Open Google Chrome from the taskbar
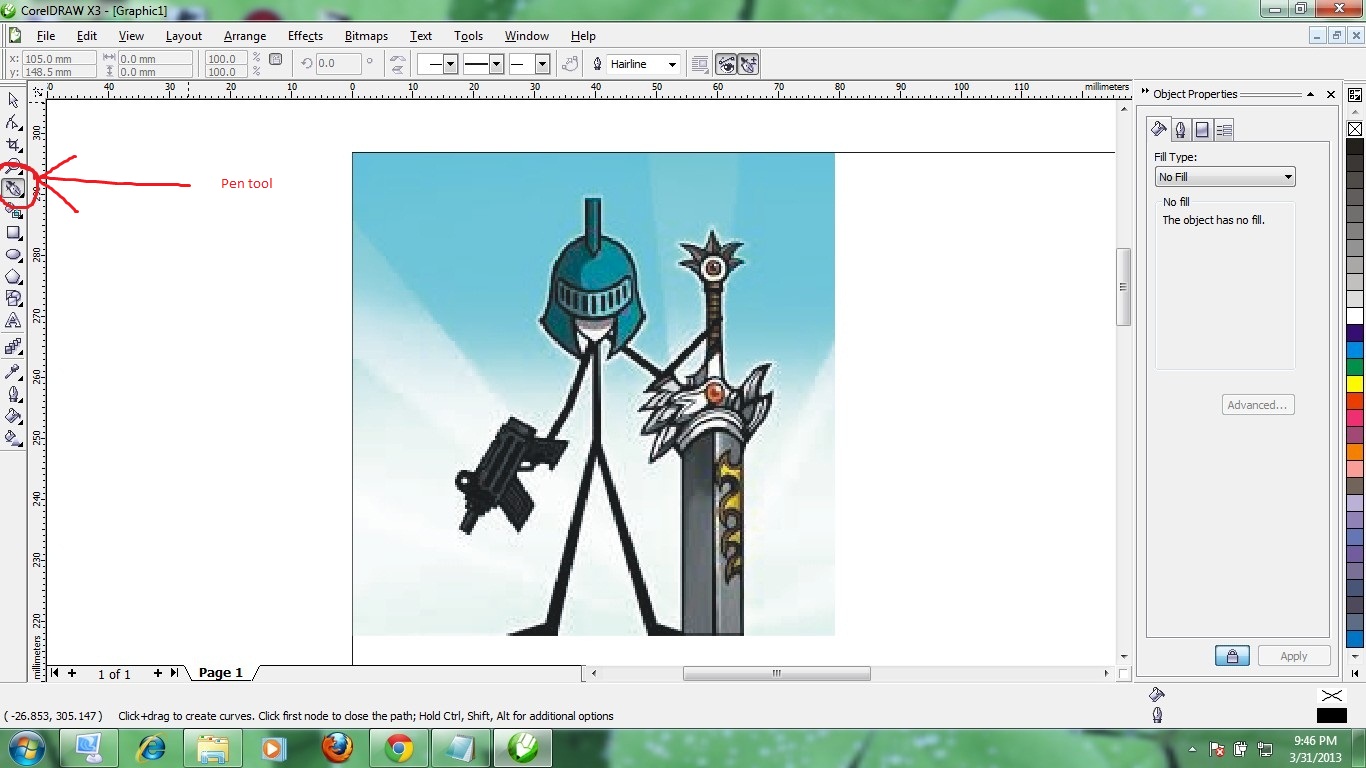This screenshot has width=1366, height=768. pos(399,747)
